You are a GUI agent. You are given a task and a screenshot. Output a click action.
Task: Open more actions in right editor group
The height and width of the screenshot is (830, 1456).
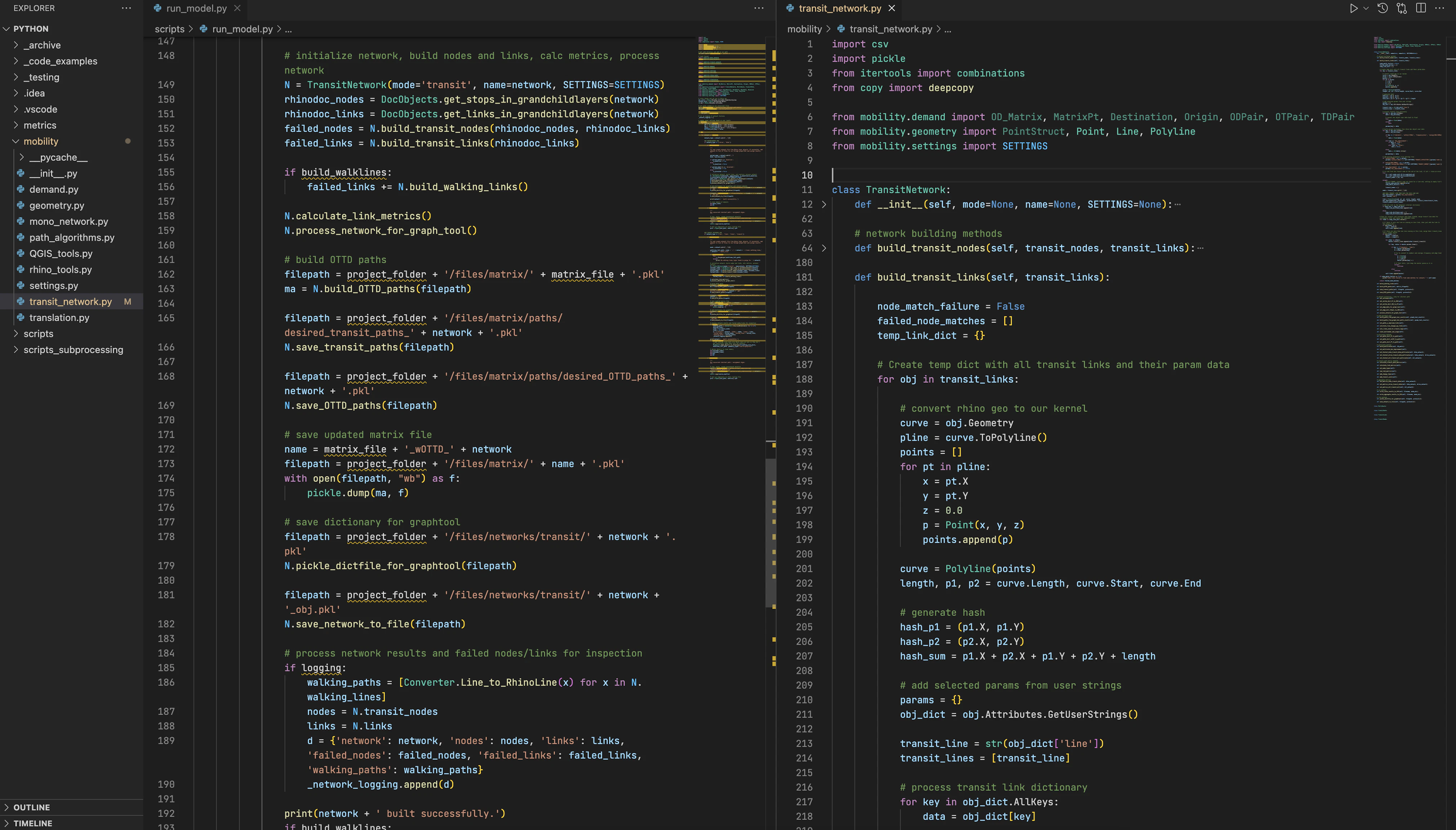click(x=1439, y=8)
